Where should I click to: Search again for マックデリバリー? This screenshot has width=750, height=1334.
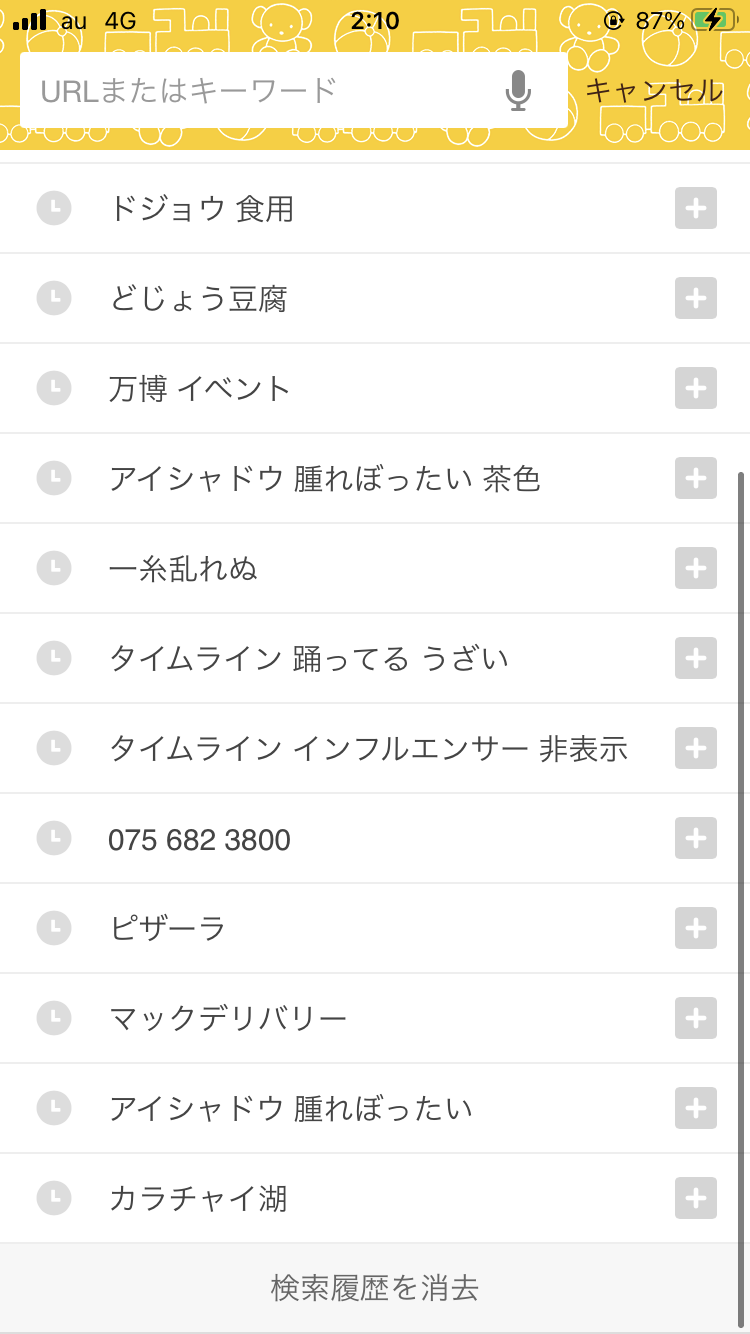click(x=228, y=1018)
